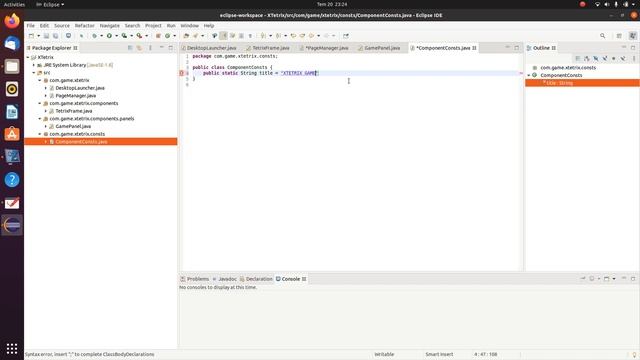Toggle Hide Fields in Outline

point(596,58)
